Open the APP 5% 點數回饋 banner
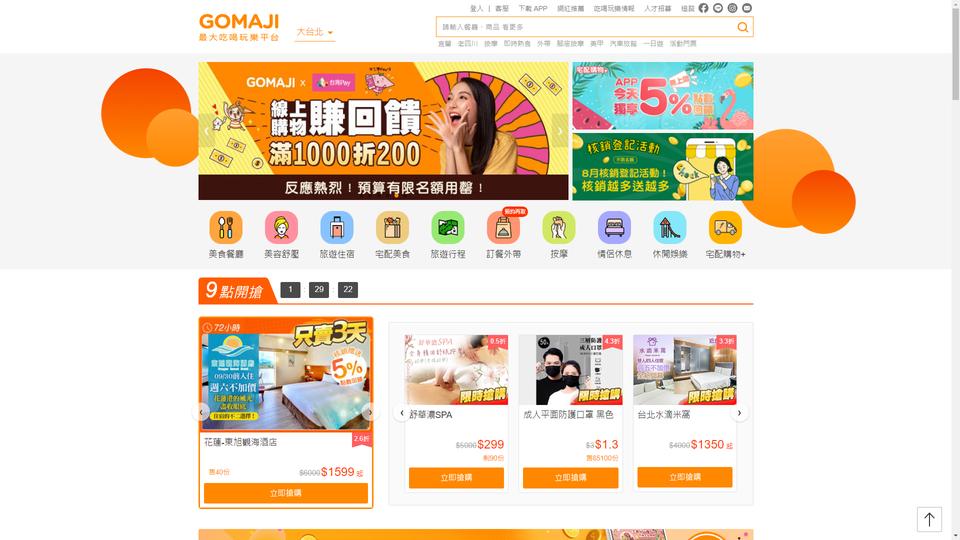The width and height of the screenshot is (960, 540). (x=662, y=96)
